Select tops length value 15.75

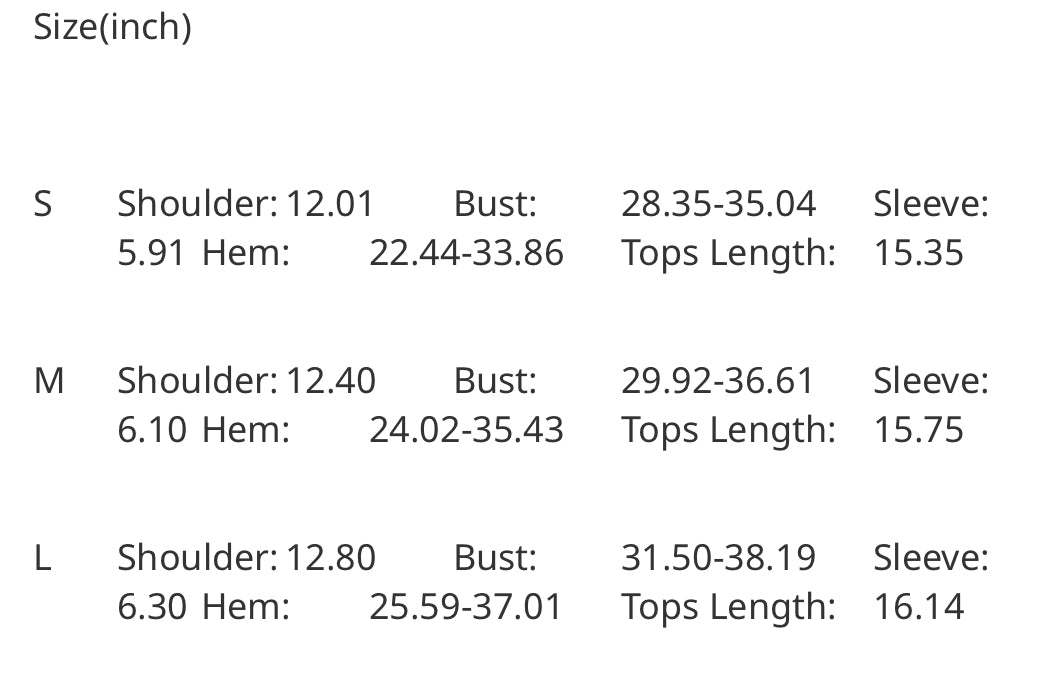point(918,430)
